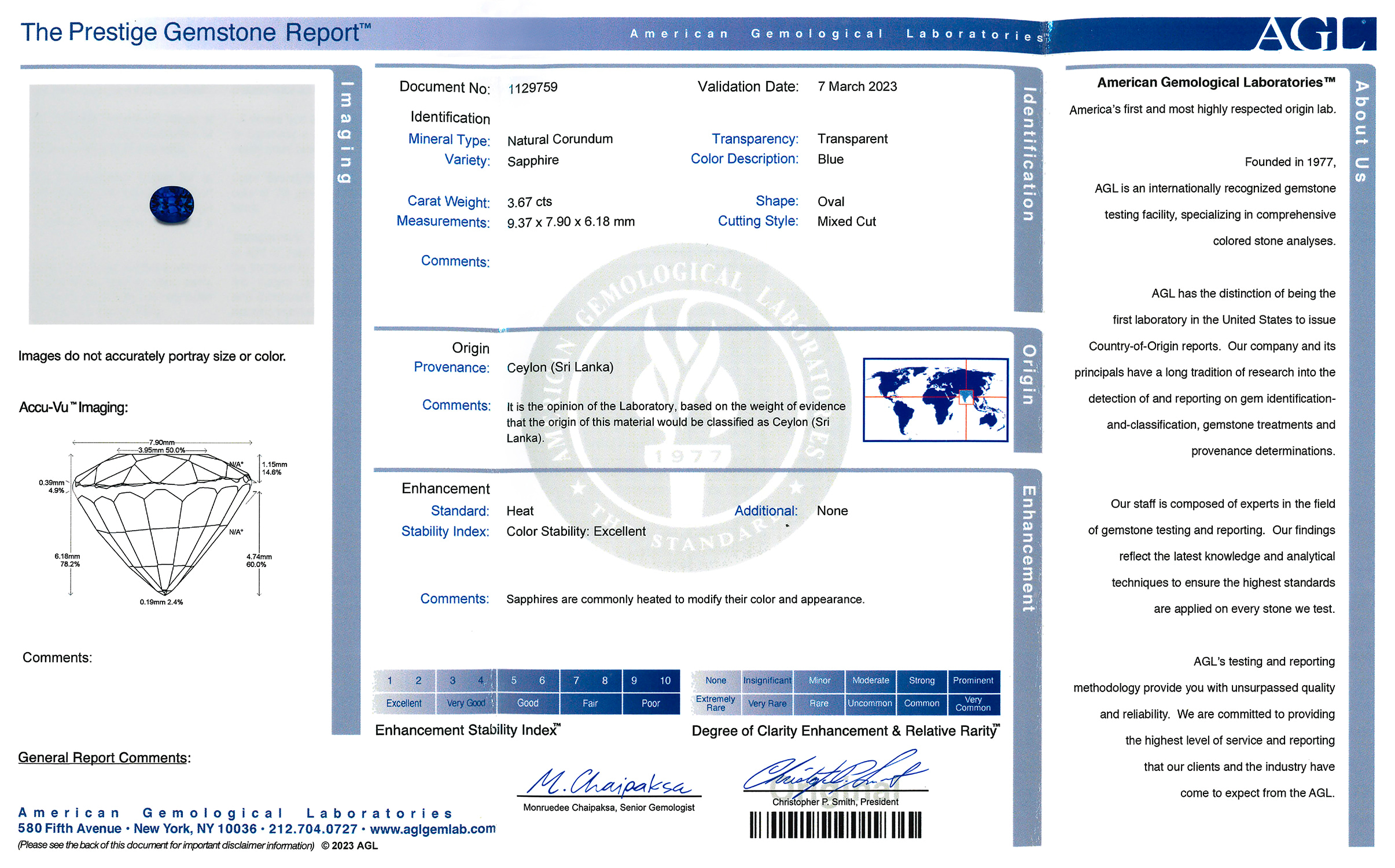The image size is (1395, 868).
Task: Click the blue sapphire gemstone photo
Action: click(x=172, y=205)
